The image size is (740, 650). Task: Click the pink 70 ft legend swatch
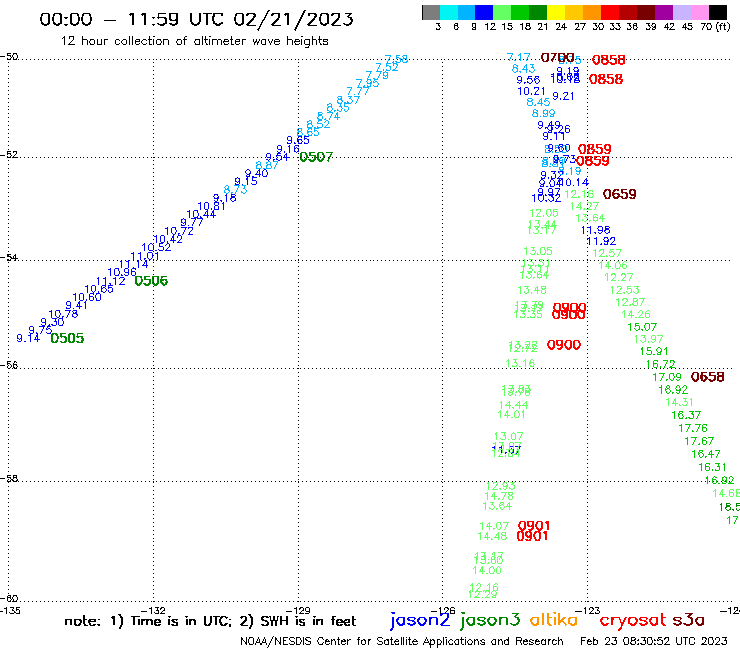click(699, 12)
